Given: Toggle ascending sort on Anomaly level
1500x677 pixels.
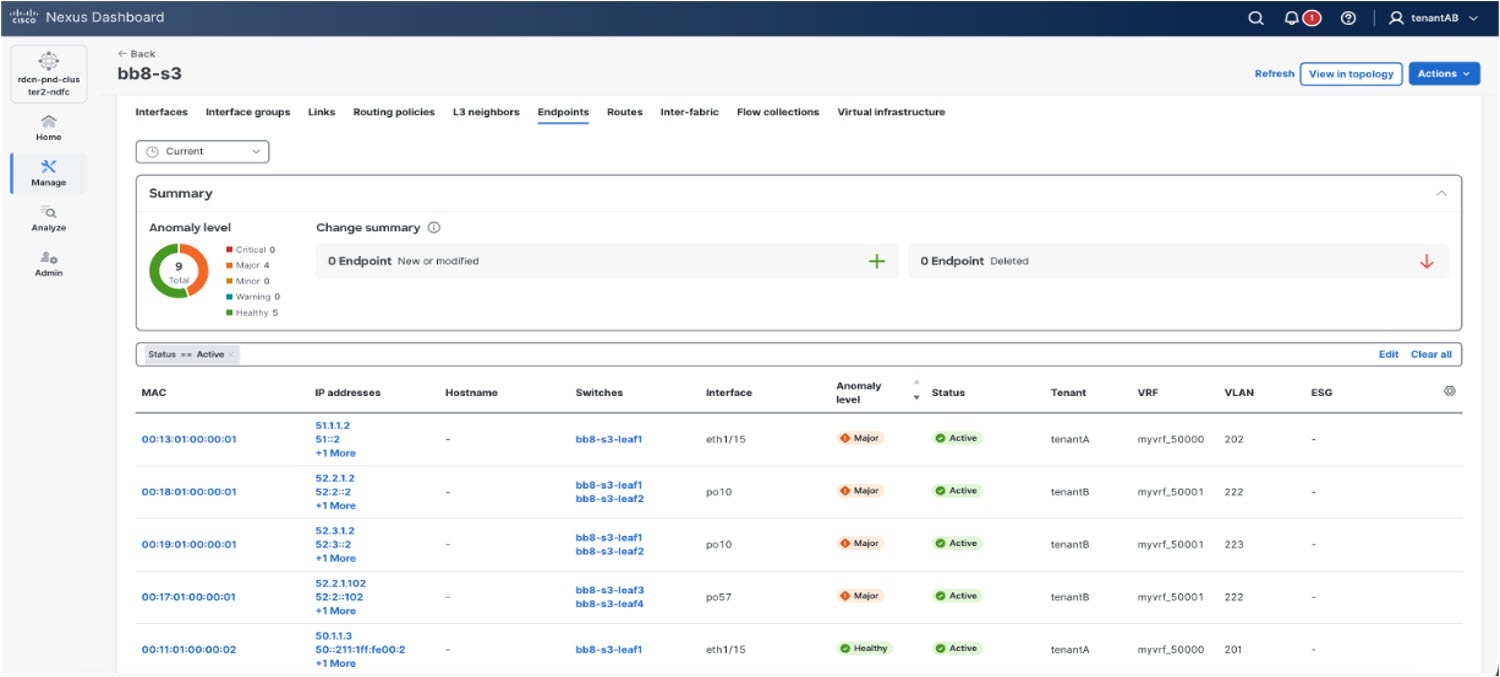Looking at the screenshot, I should [917, 382].
